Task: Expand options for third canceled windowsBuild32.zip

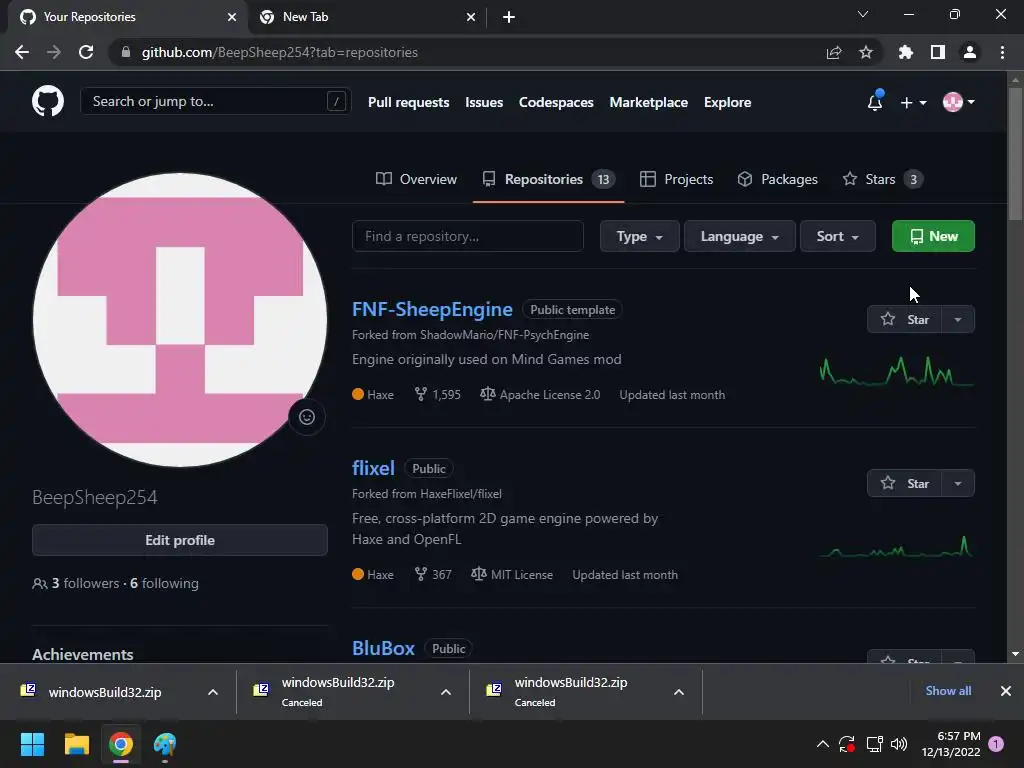Action: click(x=679, y=692)
